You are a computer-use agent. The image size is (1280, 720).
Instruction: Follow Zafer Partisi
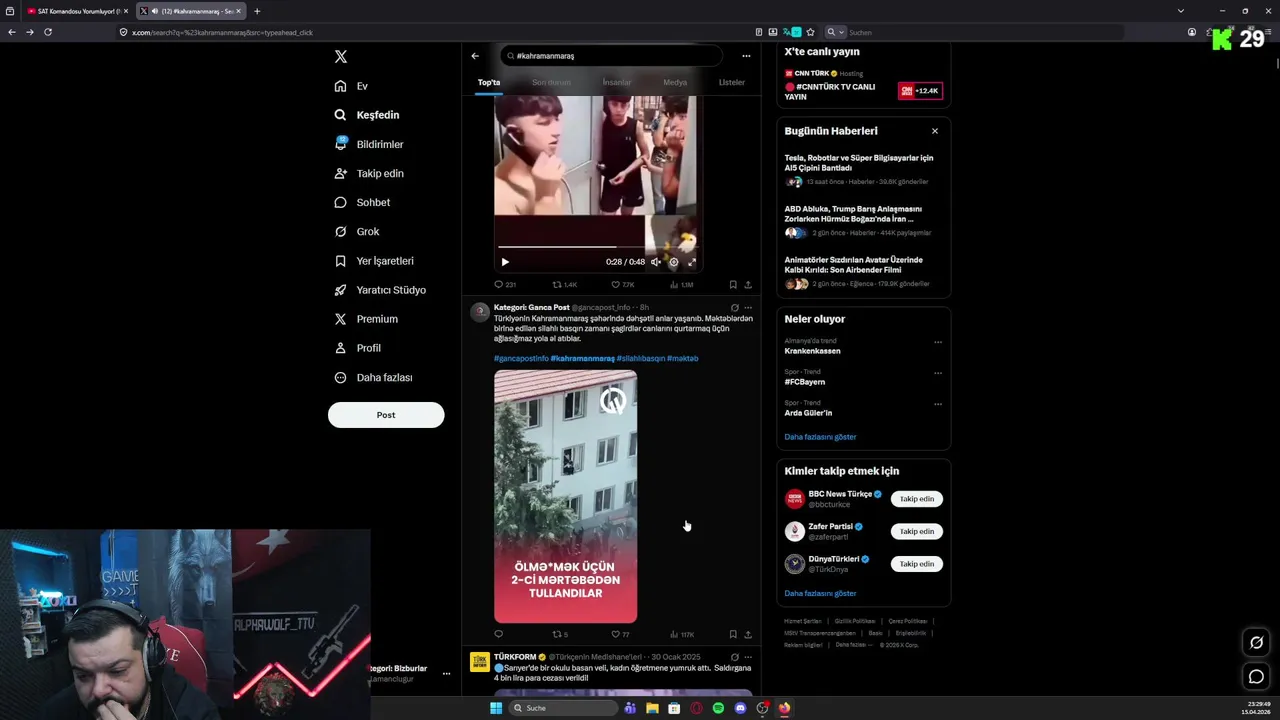[917, 531]
